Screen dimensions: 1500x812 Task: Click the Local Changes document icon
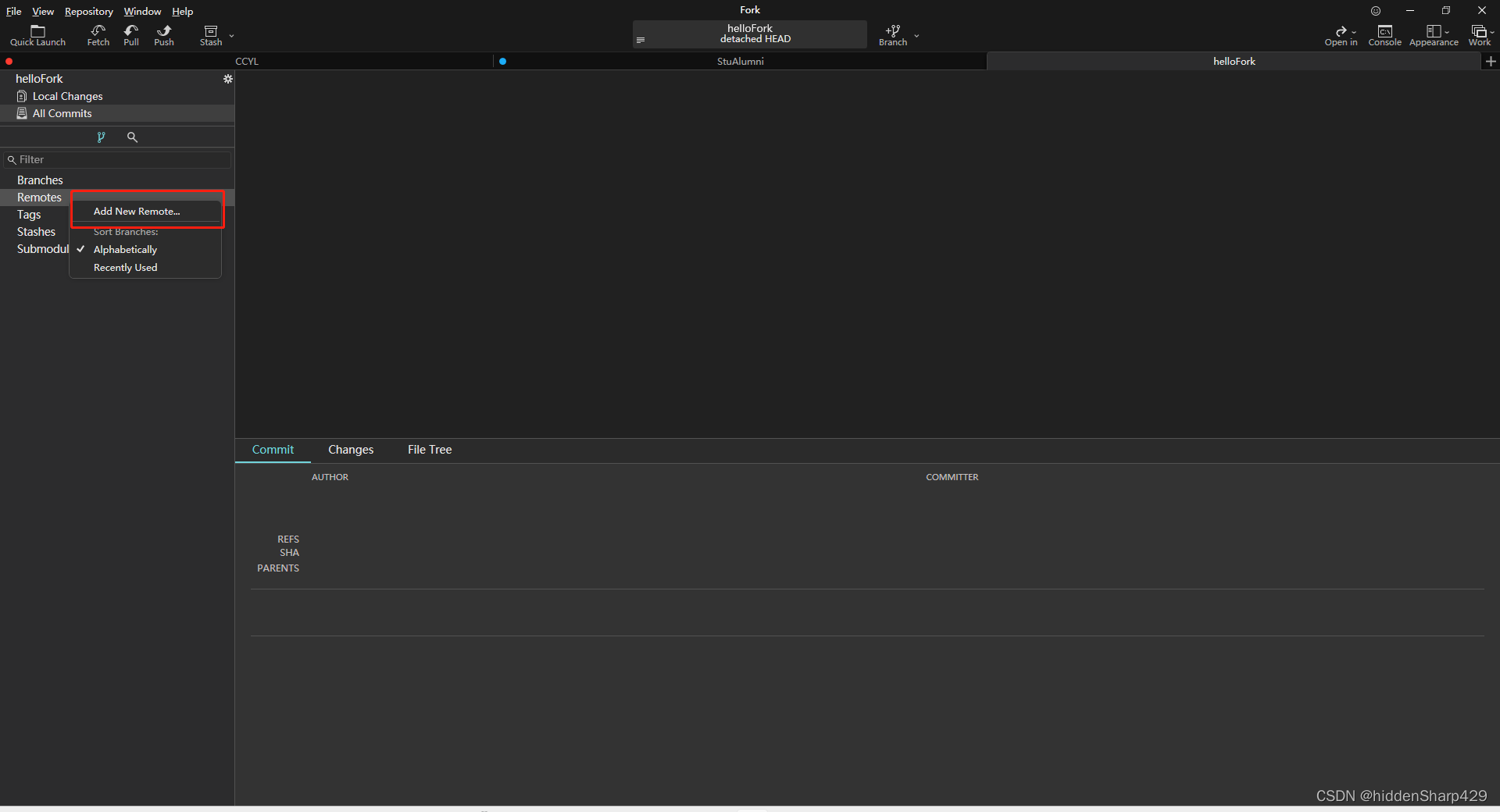coord(22,96)
